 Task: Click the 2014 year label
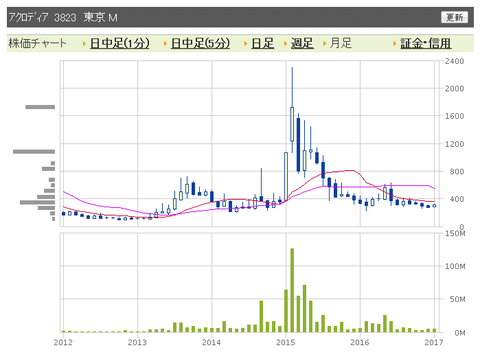(x=211, y=342)
